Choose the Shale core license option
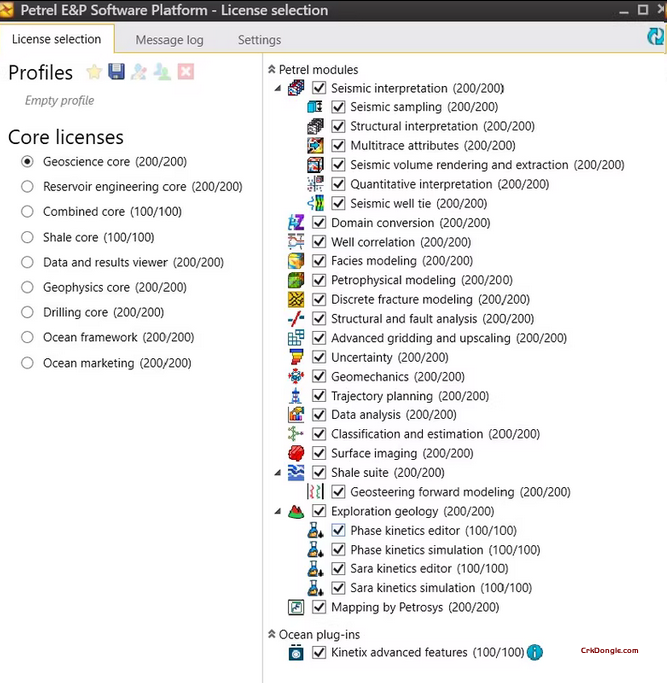Screen dimensions: 667x683 (x=27, y=237)
